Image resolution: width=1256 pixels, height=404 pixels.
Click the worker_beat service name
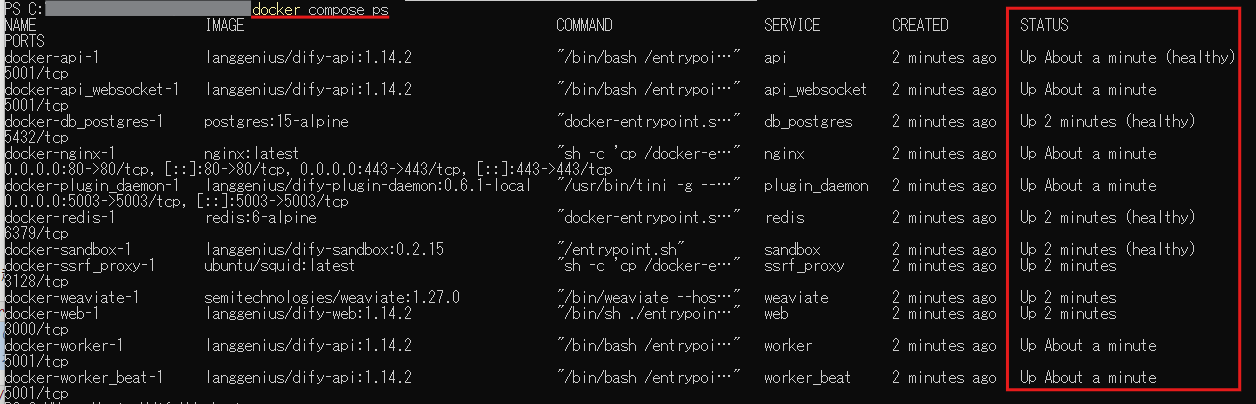[x=808, y=377]
